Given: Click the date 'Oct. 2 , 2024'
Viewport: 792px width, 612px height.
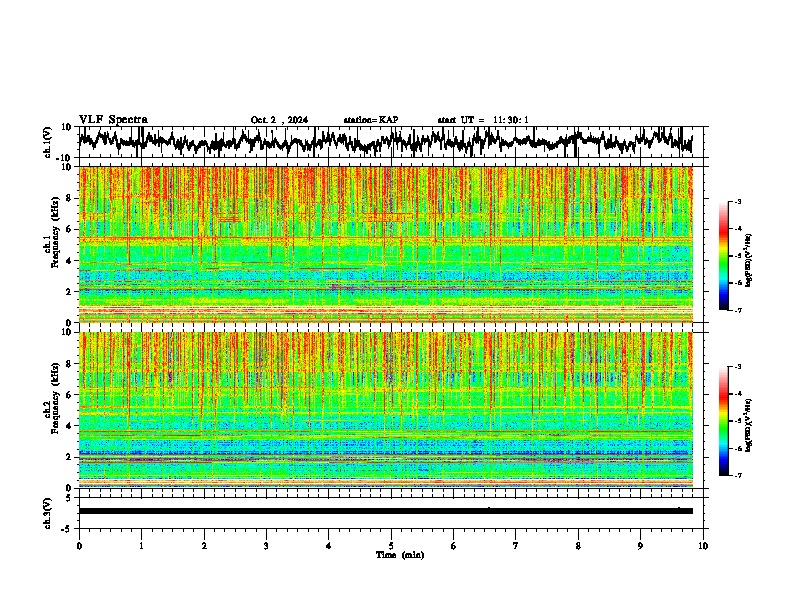Looking at the screenshot, I should pos(279,120).
